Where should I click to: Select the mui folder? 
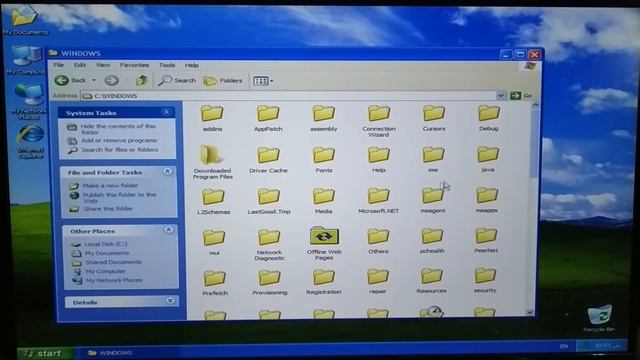point(214,242)
